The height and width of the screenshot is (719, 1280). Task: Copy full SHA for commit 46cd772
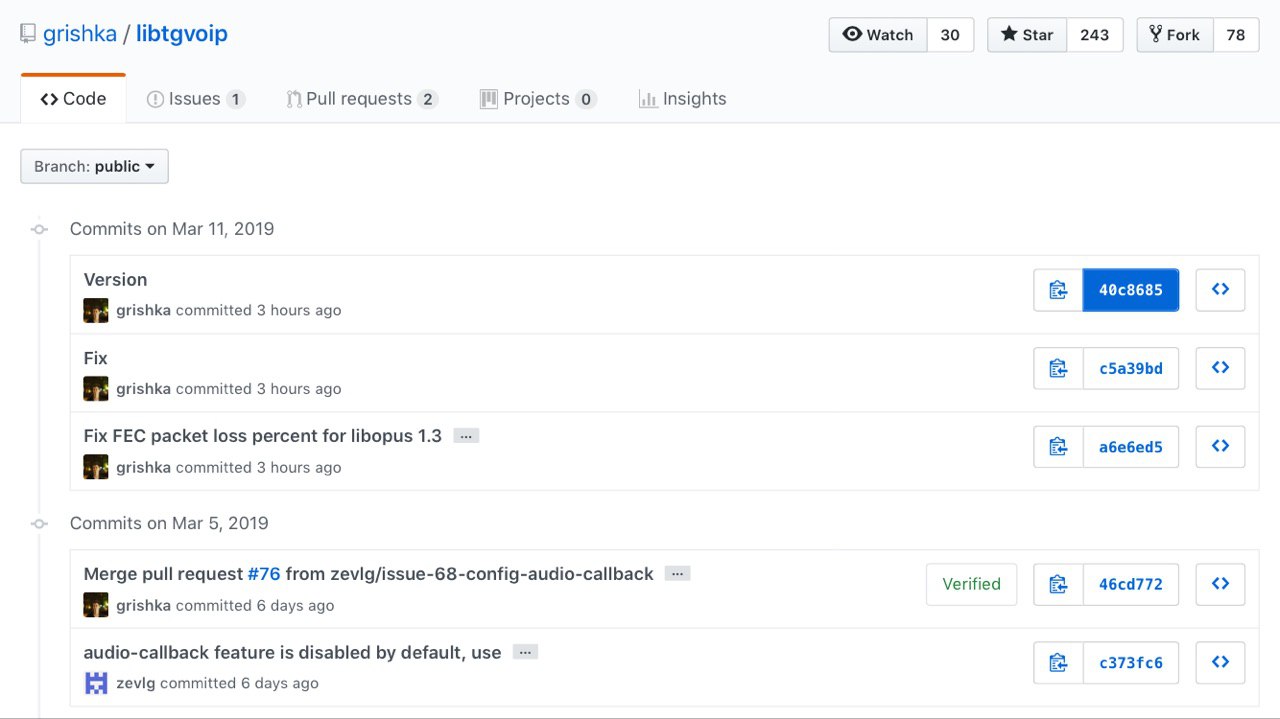pos(1058,584)
